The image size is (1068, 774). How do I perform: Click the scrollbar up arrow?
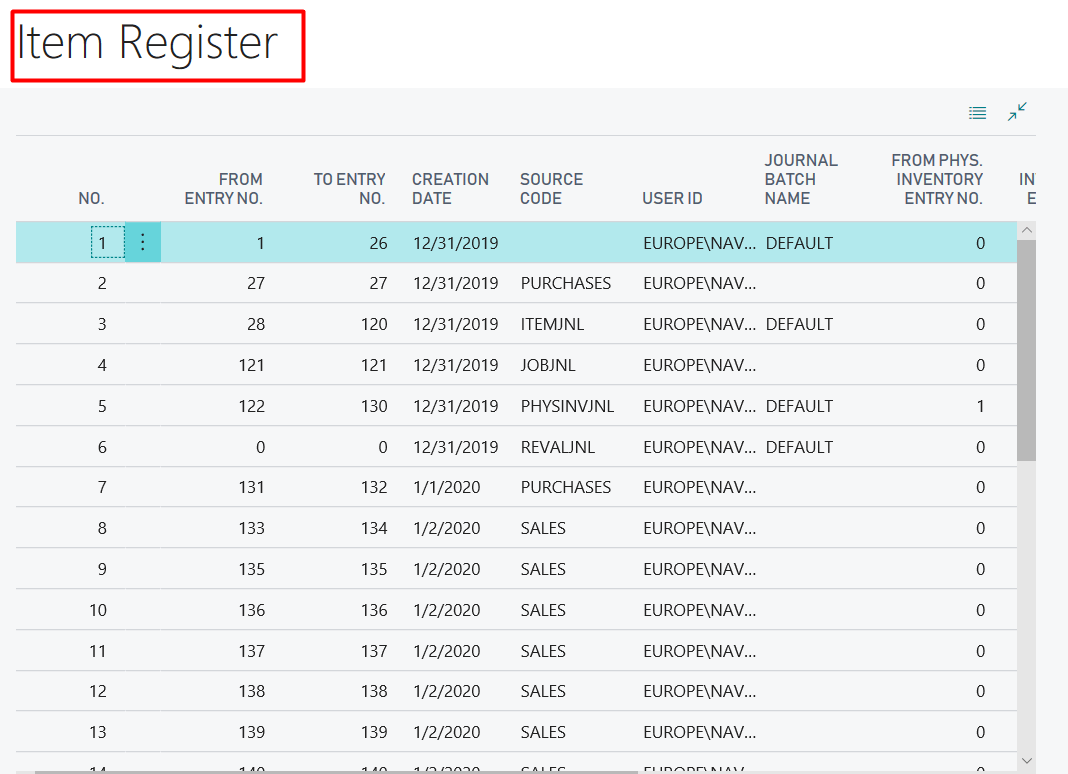point(1027,228)
